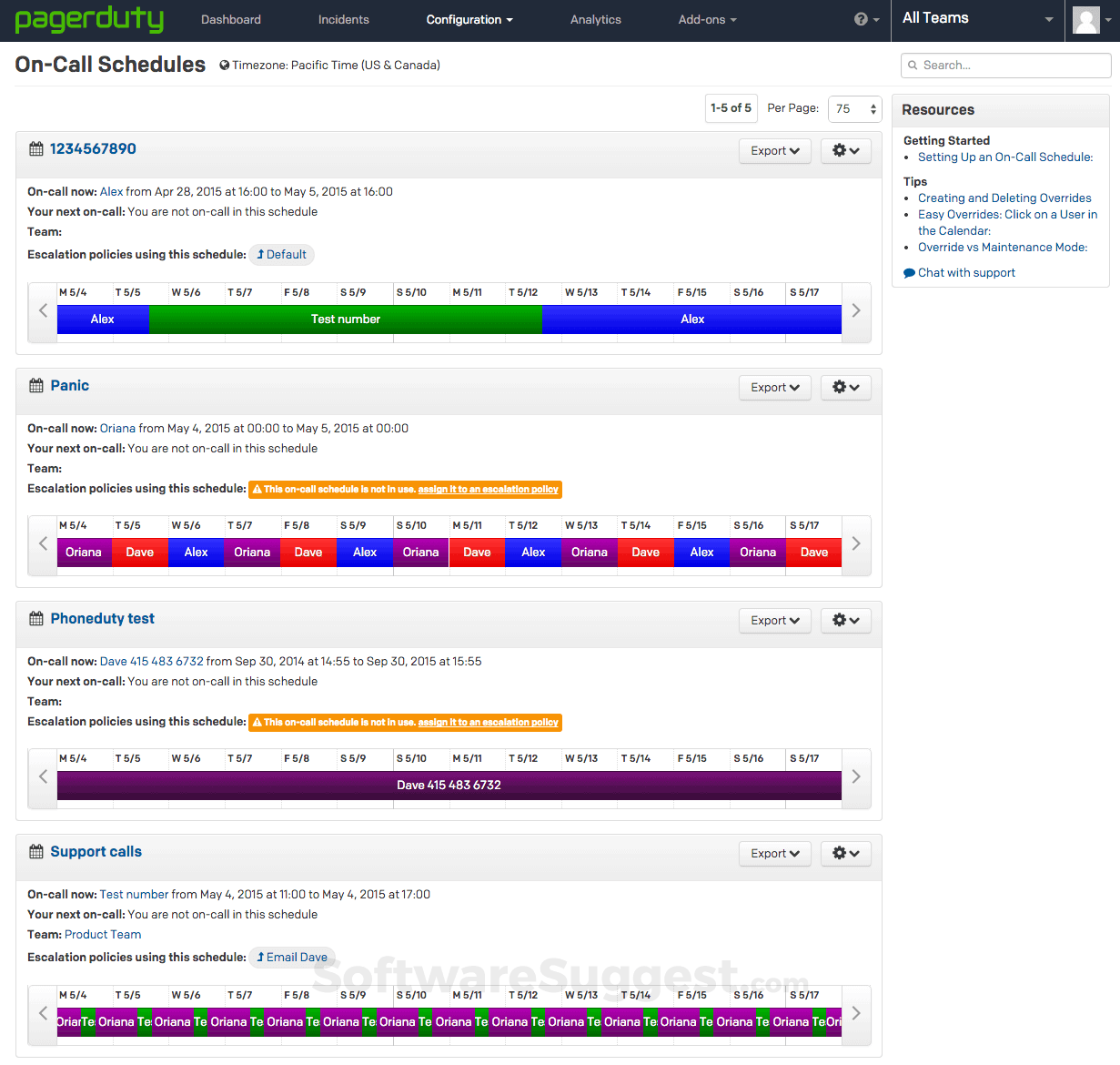Click the calendar icon beside 1234567890
Image resolution: width=1120 pixels, height=1065 pixels.
click(x=35, y=148)
